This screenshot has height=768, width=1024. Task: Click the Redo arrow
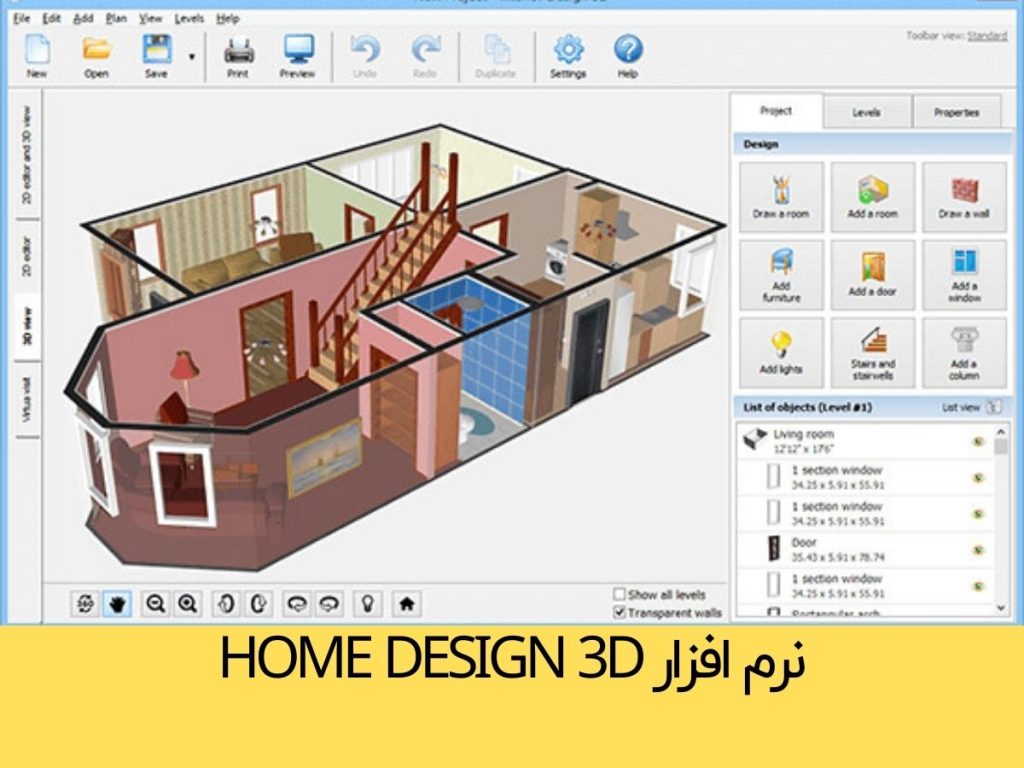[425, 50]
